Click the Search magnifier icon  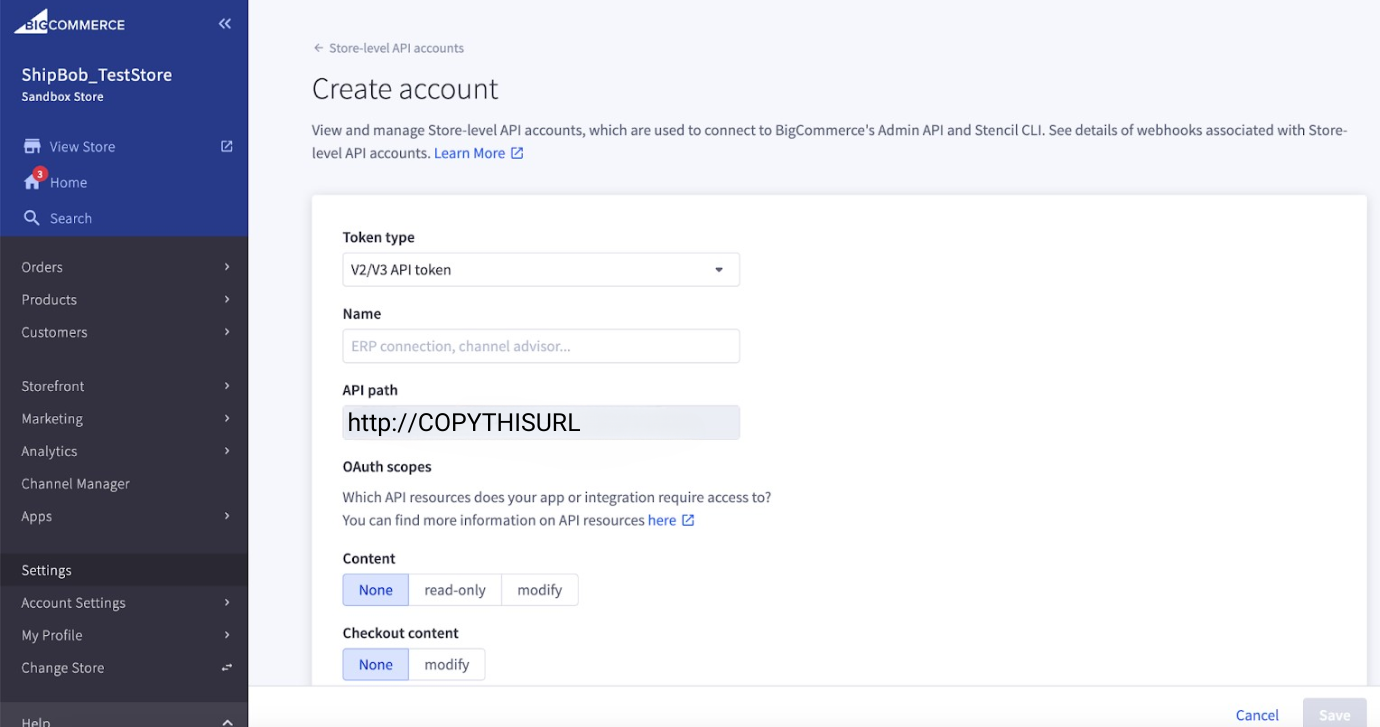(31, 218)
